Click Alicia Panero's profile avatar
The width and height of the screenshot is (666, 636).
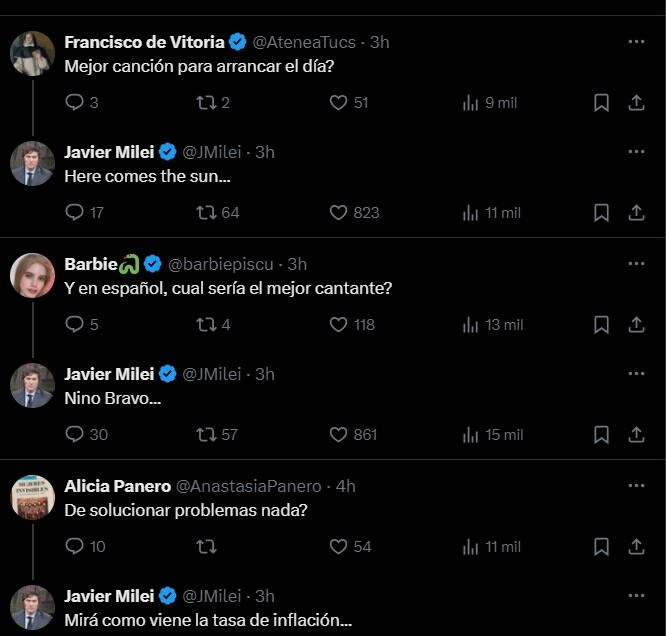pyautogui.click(x=32, y=497)
